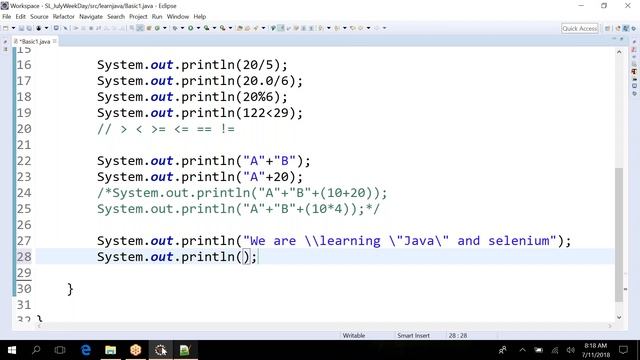Select the Basic1.java editor tab

(34, 42)
